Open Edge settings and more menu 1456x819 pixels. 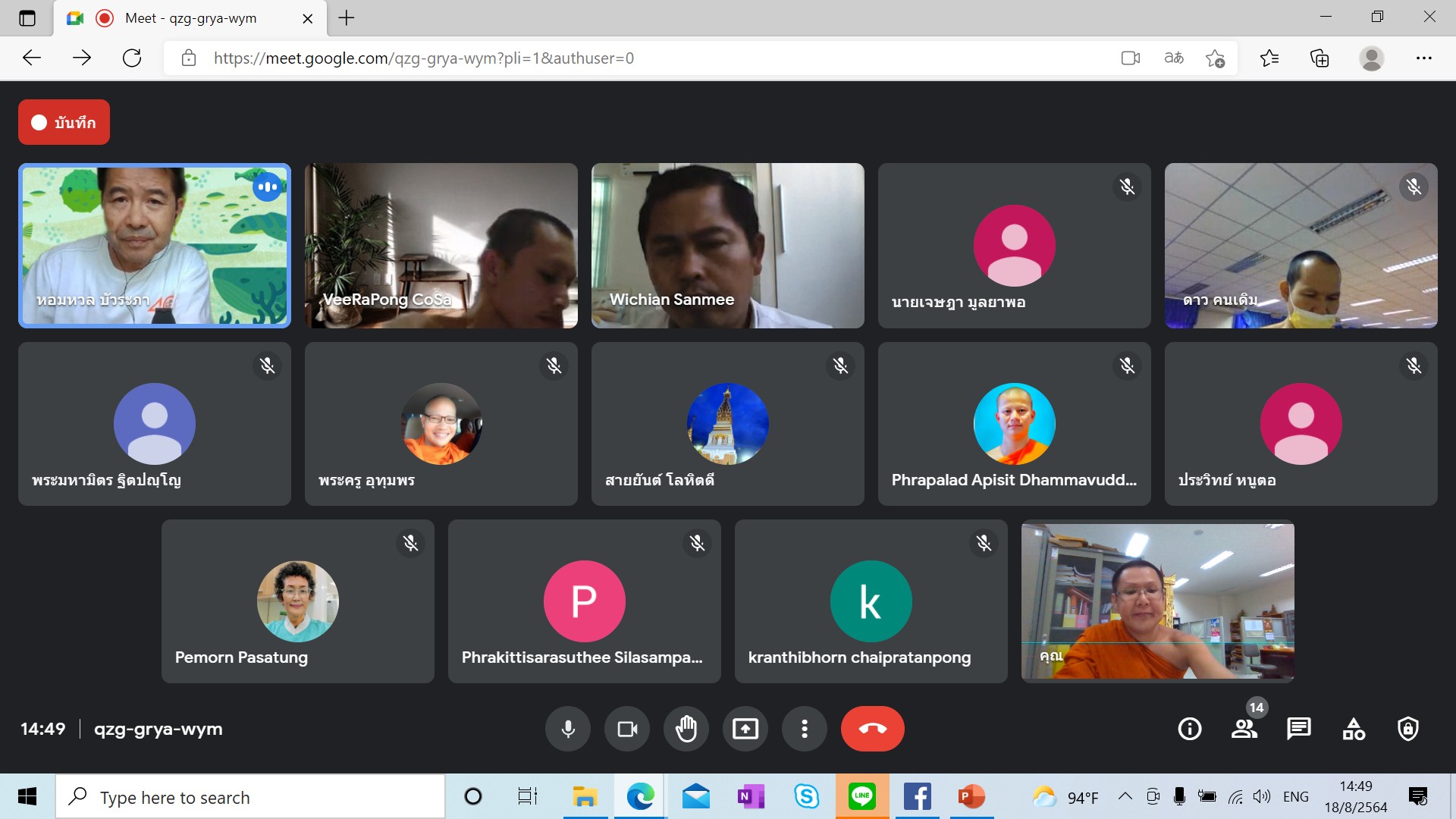coord(1424,58)
